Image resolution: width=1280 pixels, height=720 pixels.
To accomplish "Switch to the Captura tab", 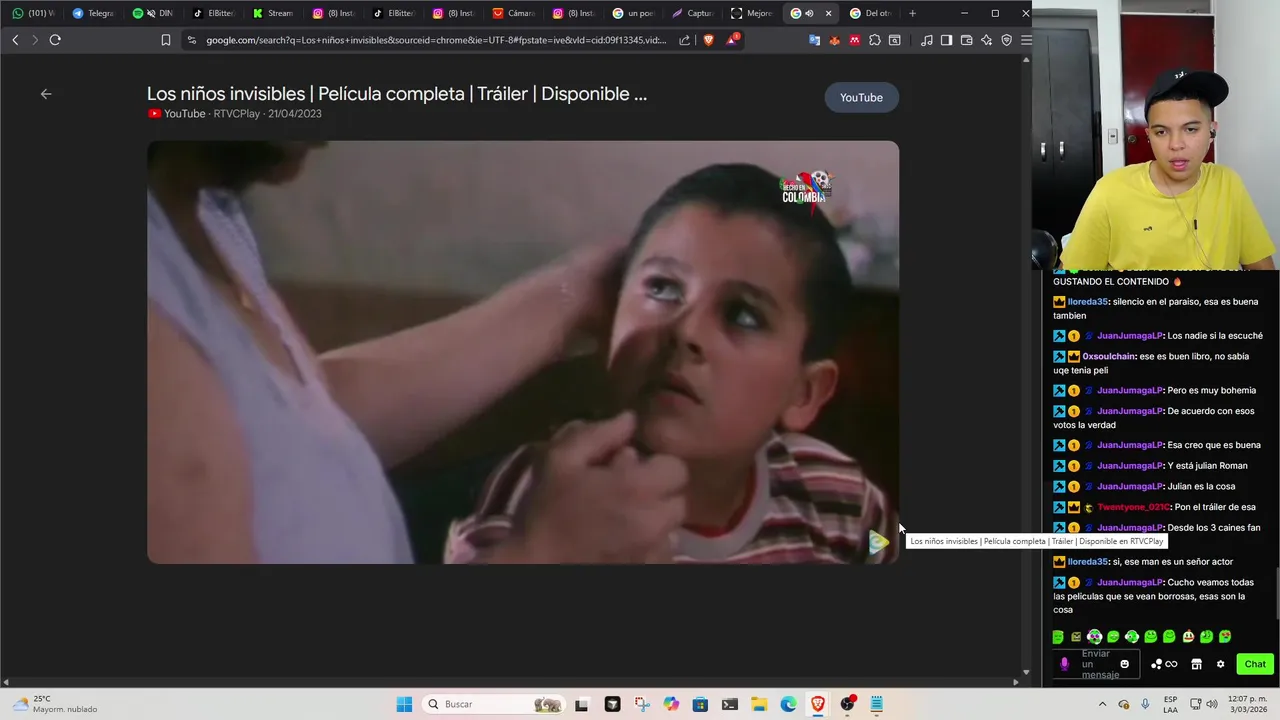I will [693, 13].
